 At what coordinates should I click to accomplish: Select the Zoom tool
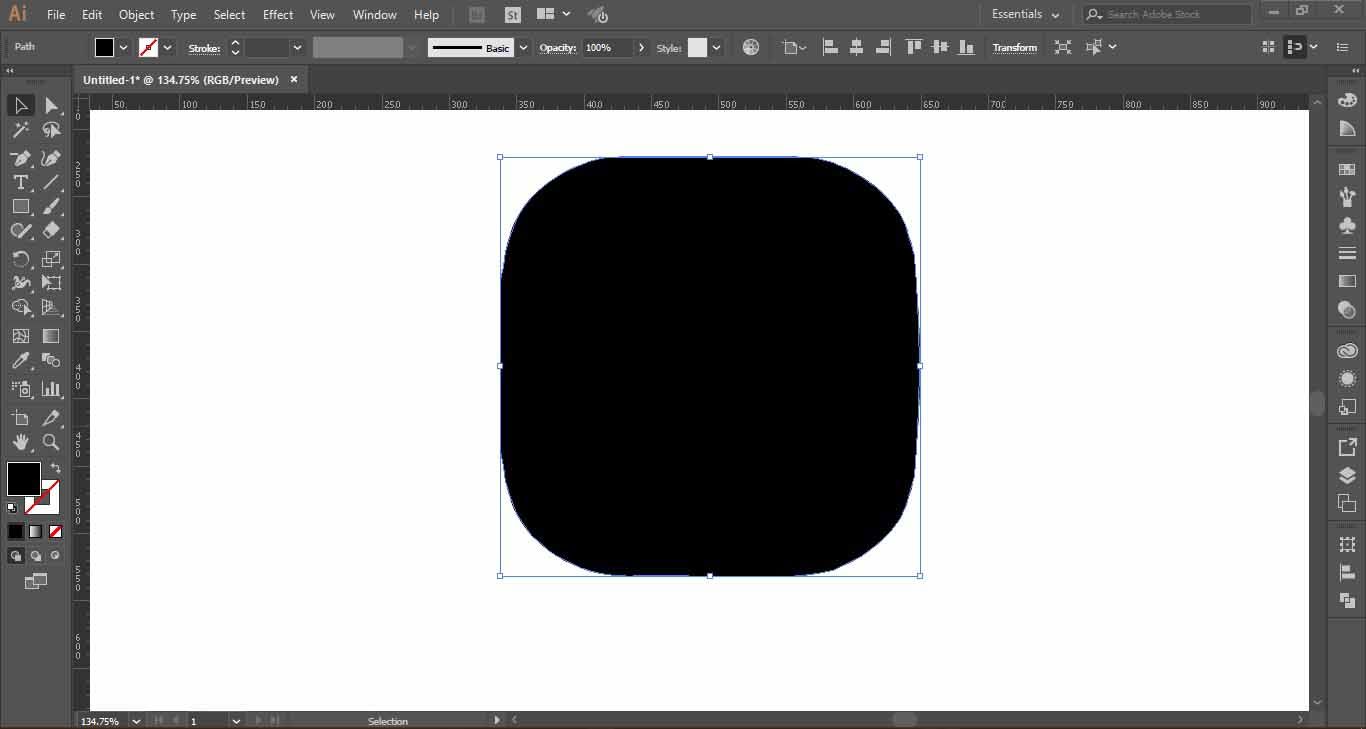pyautogui.click(x=51, y=442)
